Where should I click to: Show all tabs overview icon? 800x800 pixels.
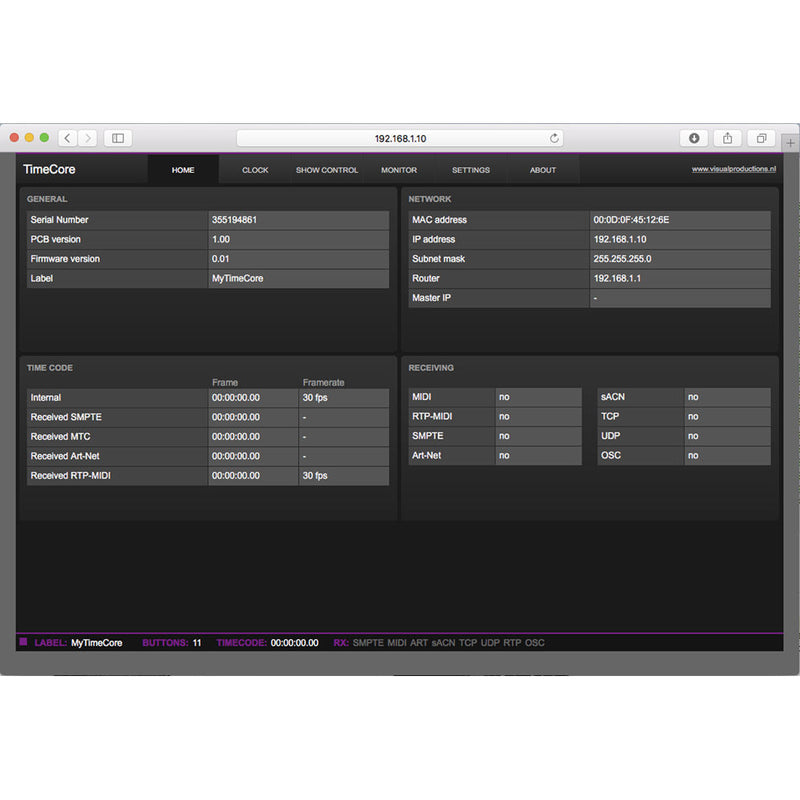coord(761,138)
